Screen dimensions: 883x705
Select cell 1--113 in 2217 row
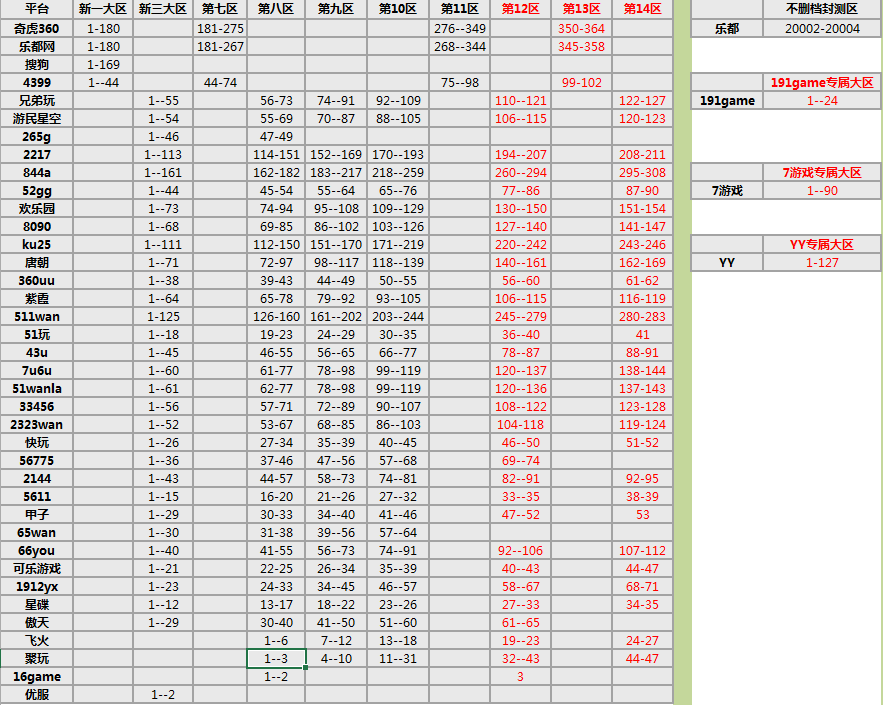[x=163, y=154]
